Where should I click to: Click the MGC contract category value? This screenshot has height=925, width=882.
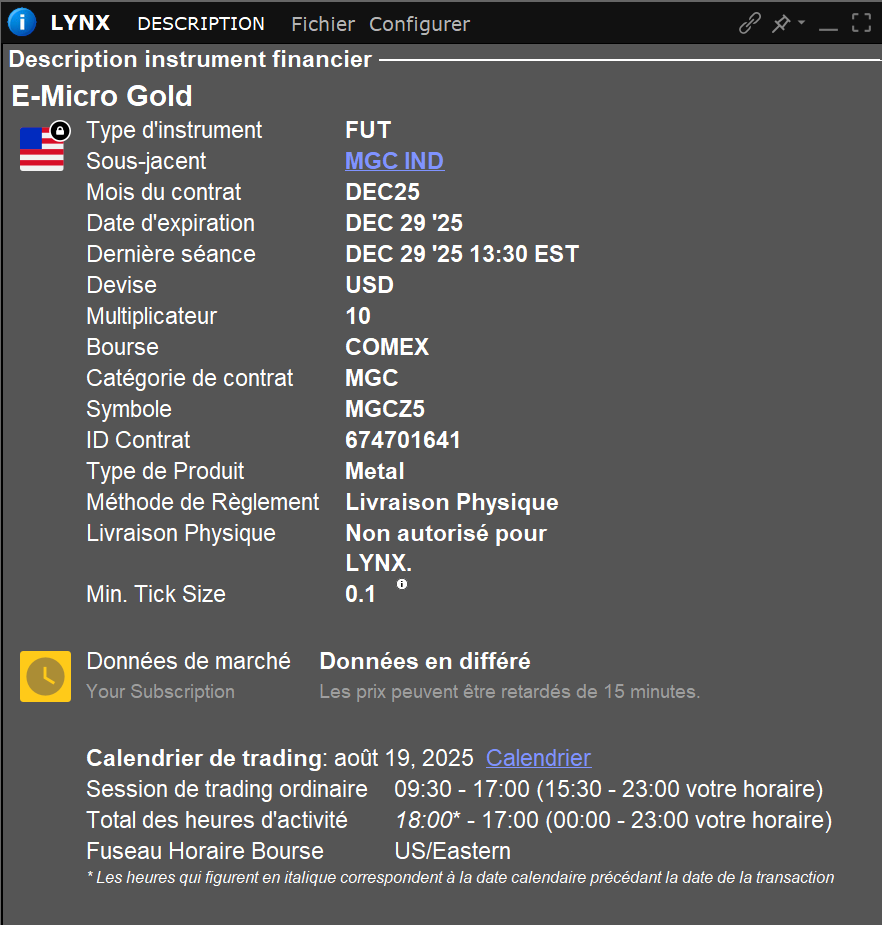pyautogui.click(x=372, y=378)
